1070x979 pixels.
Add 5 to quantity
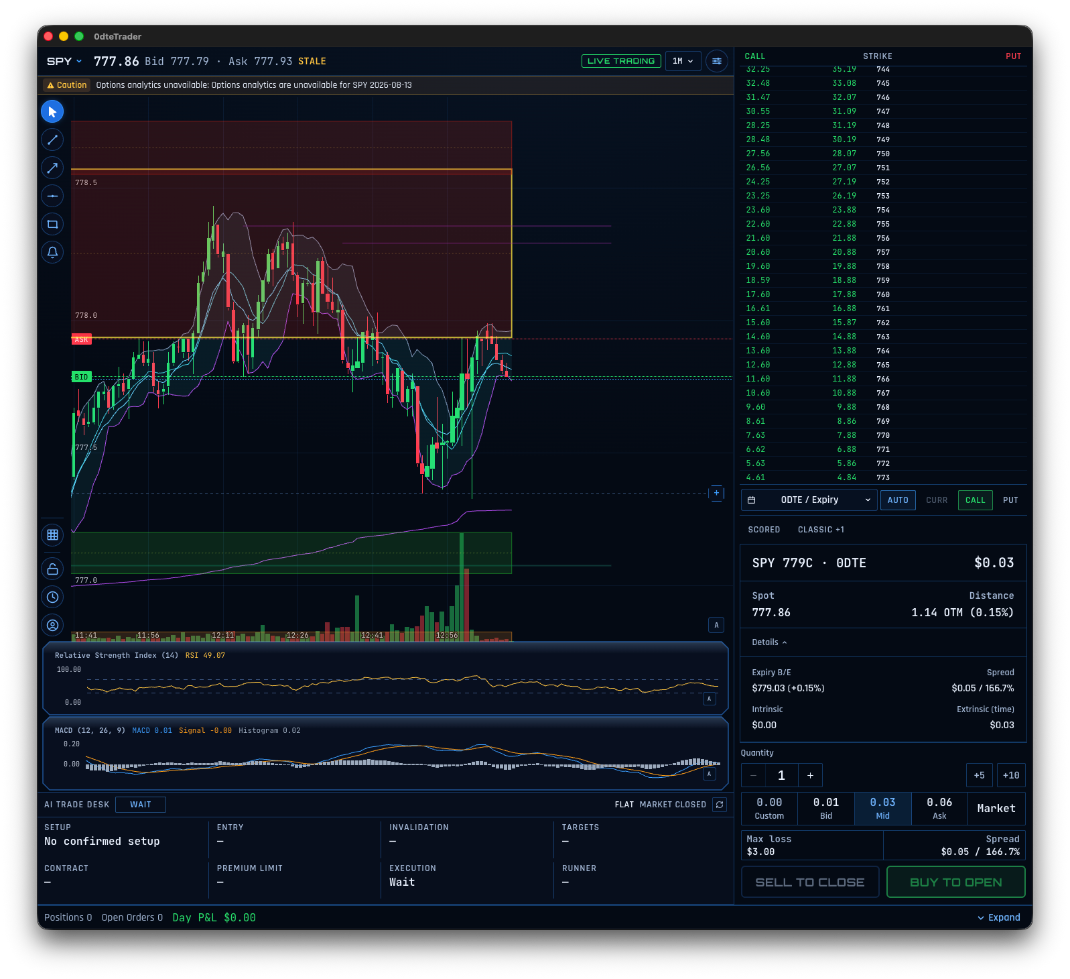tap(979, 776)
